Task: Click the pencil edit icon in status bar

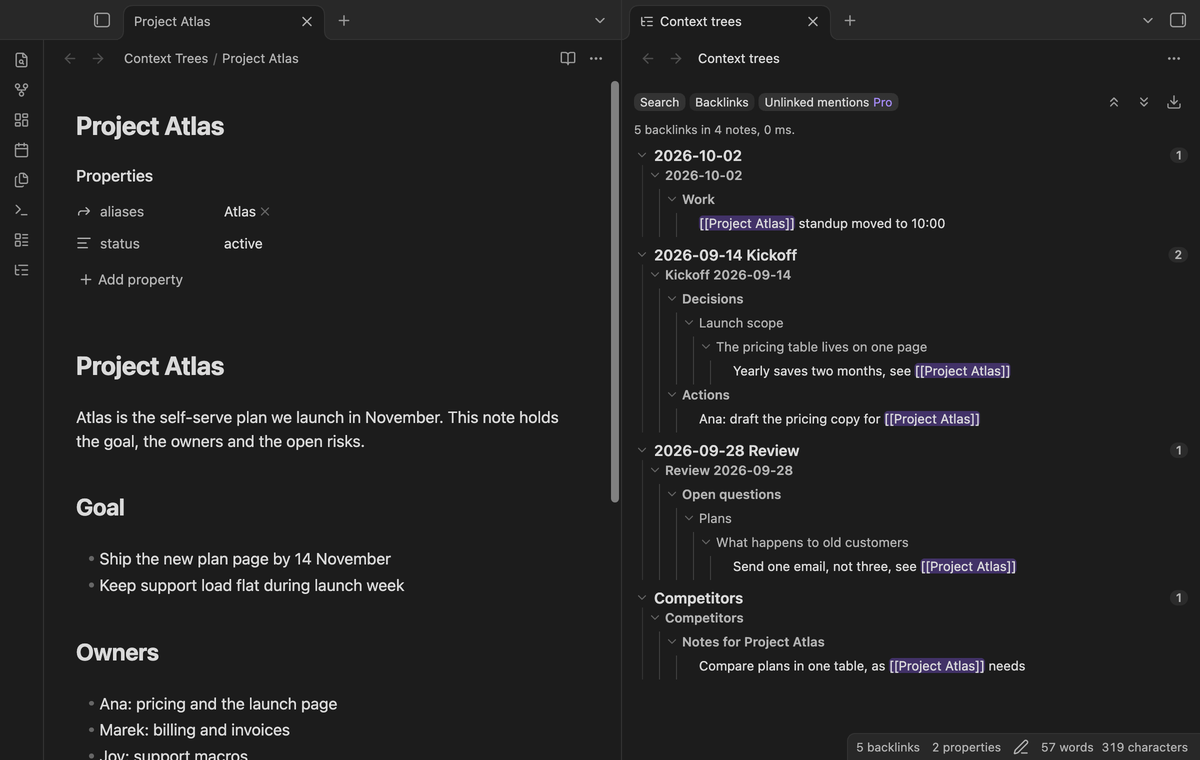Action: (1021, 747)
